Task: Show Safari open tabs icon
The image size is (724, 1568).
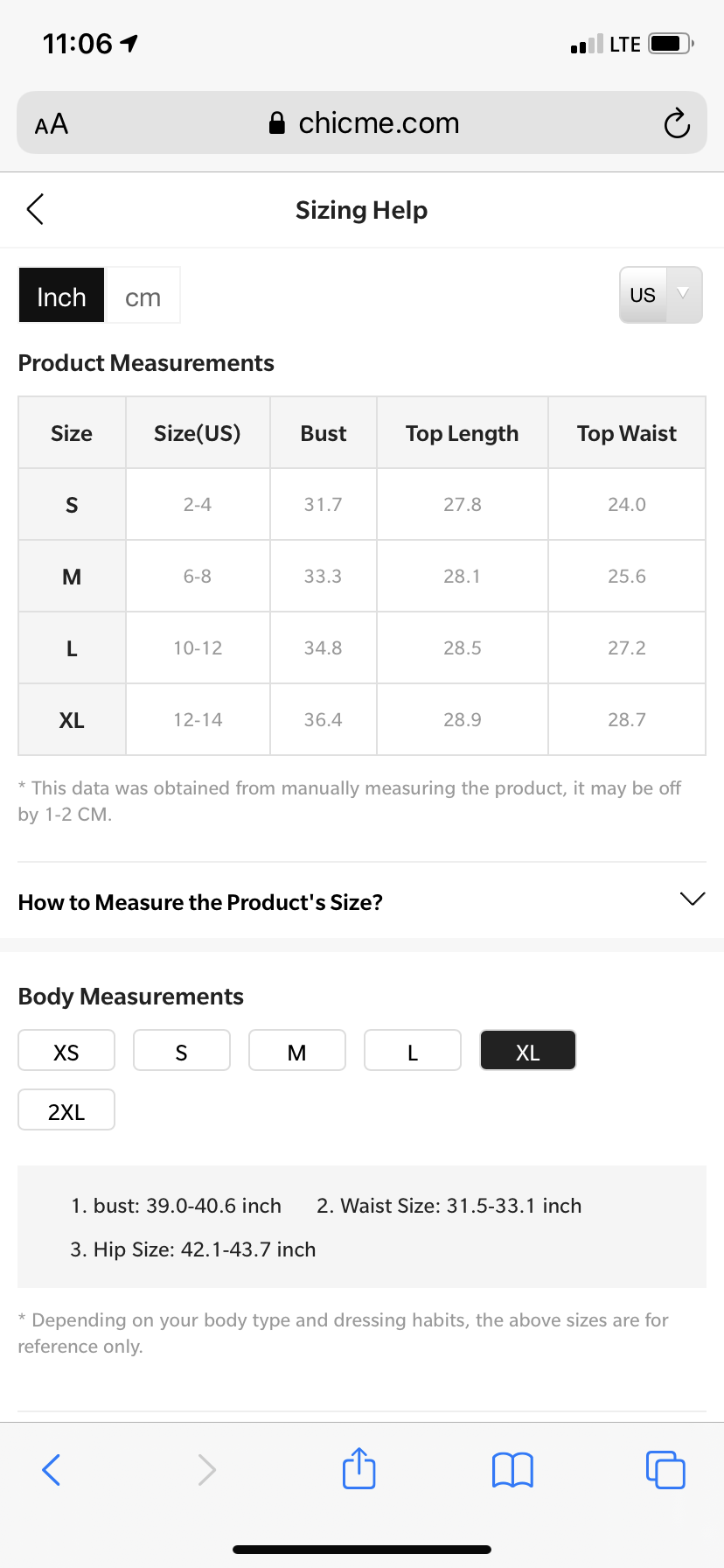Action: click(x=665, y=1469)
